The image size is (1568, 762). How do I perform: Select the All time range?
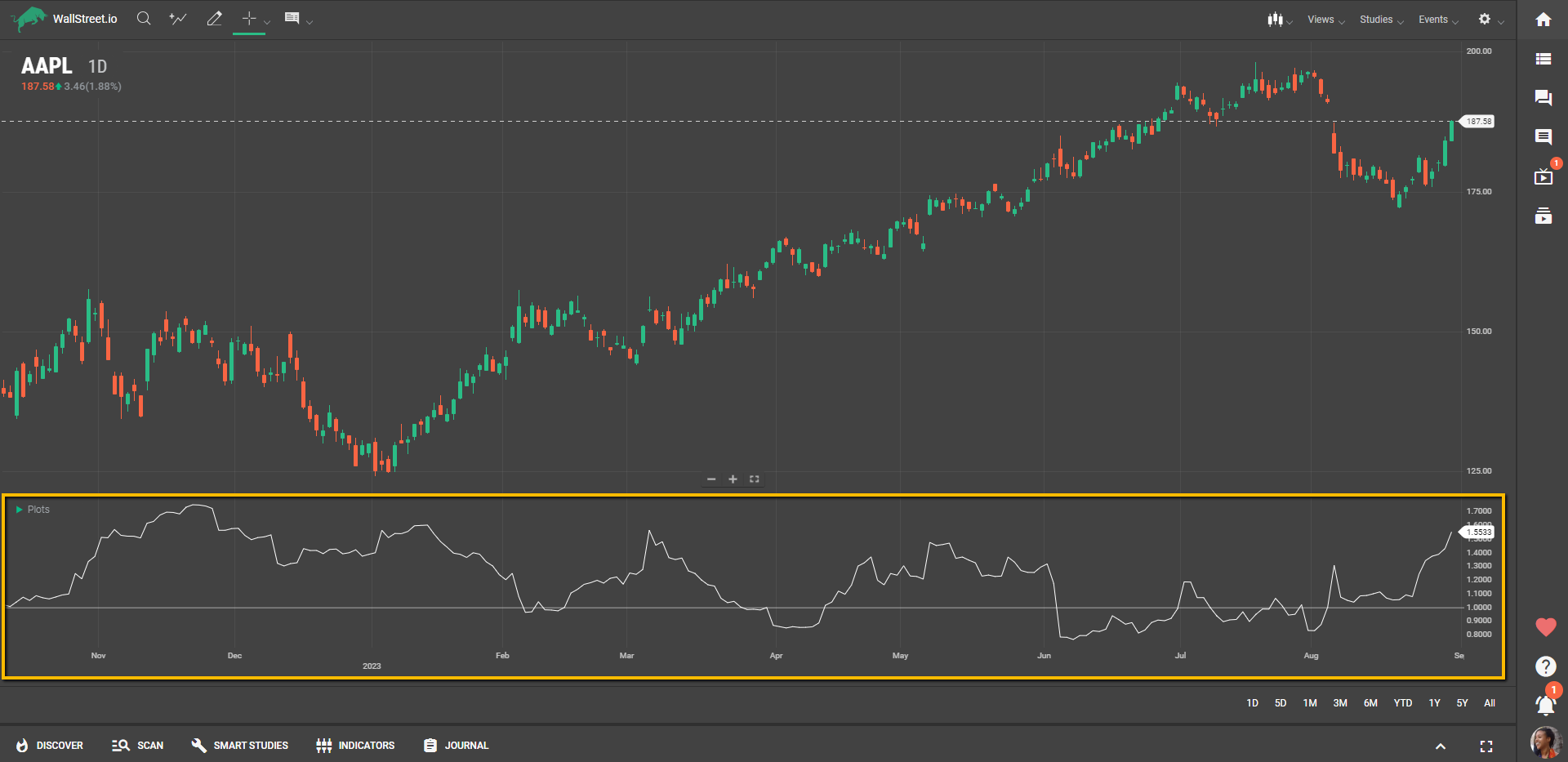1490,703
